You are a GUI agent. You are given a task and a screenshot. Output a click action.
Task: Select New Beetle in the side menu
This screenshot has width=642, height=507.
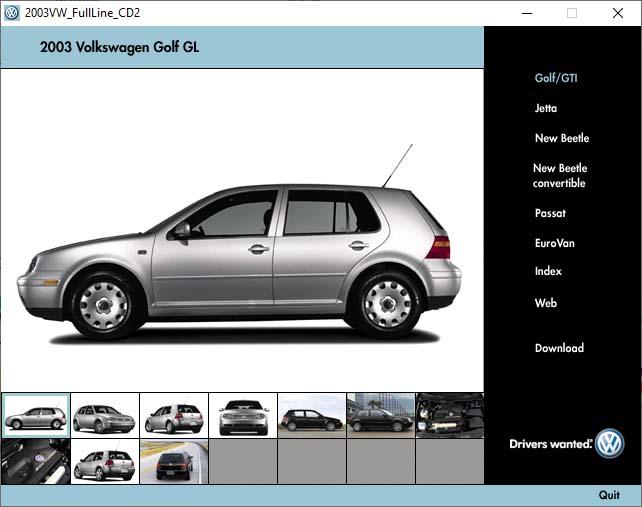562,138
